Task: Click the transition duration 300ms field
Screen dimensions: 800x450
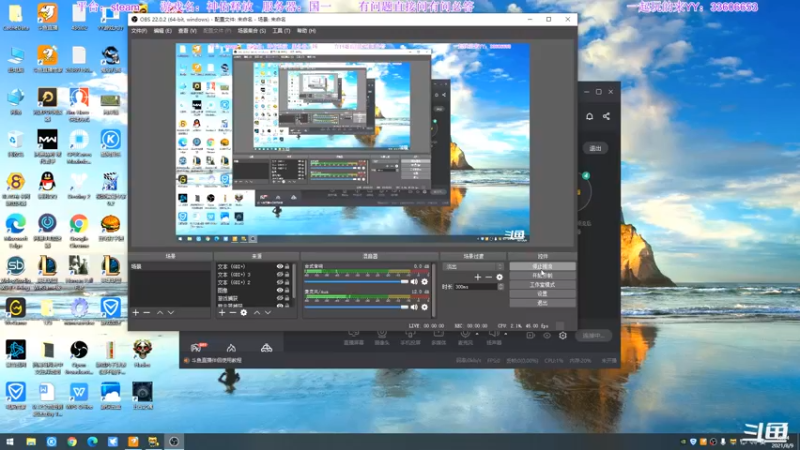Action: 475,287
